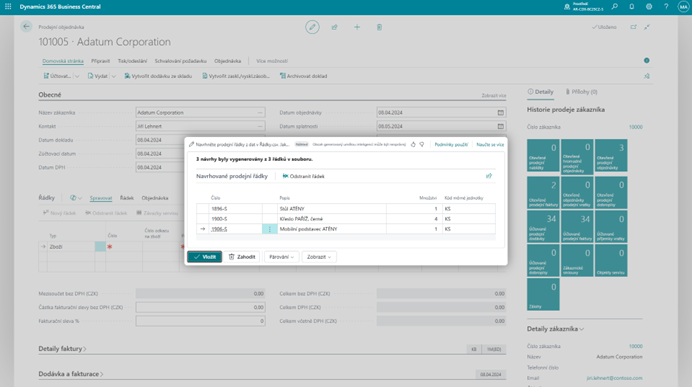Expand the Dodávka a fakturace section
Screen dimensions: 692x387
point(71,374)
